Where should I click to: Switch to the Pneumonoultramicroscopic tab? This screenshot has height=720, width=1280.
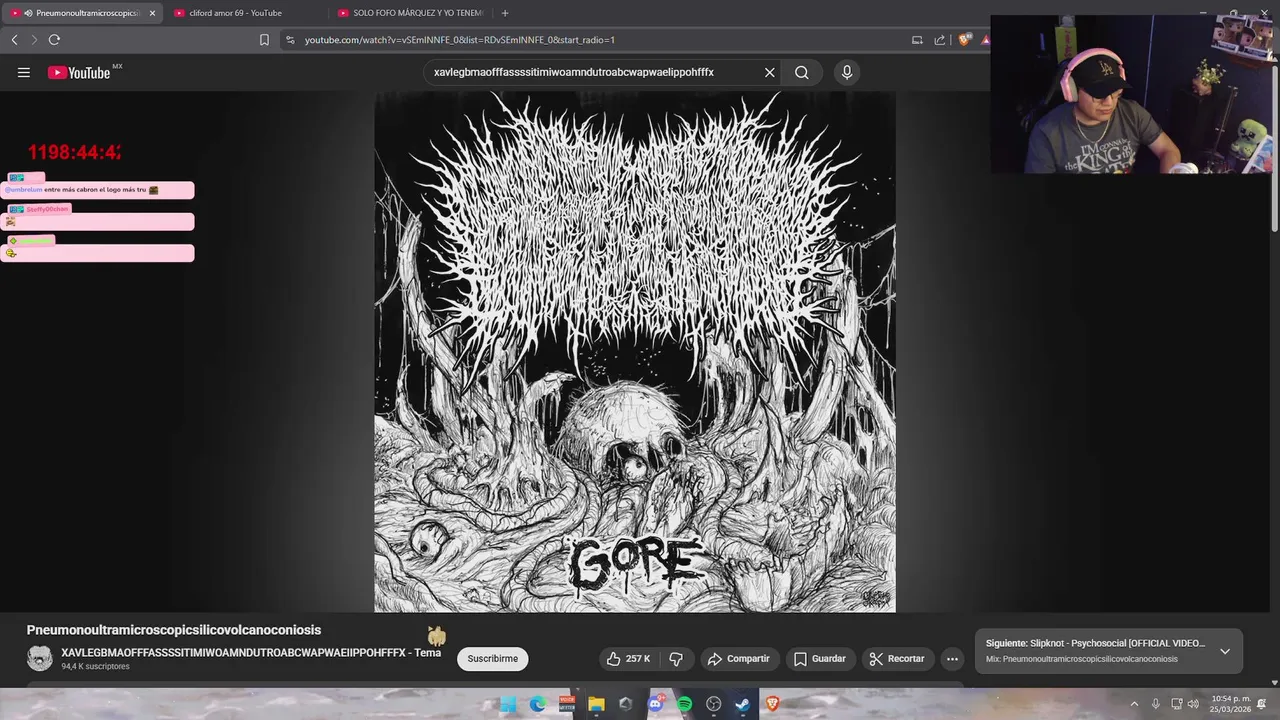pos(80,13)
